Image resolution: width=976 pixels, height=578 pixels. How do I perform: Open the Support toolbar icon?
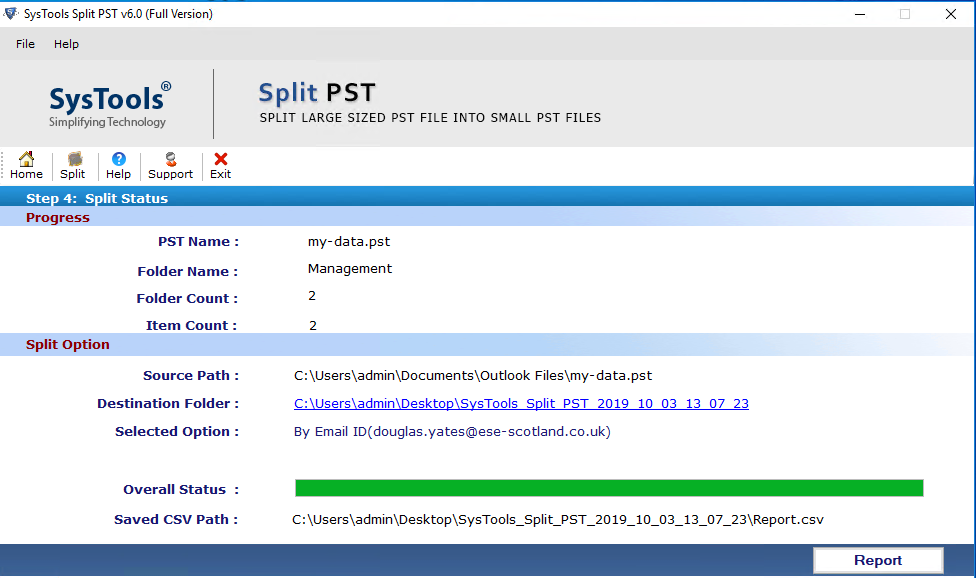tap(171, 165)
